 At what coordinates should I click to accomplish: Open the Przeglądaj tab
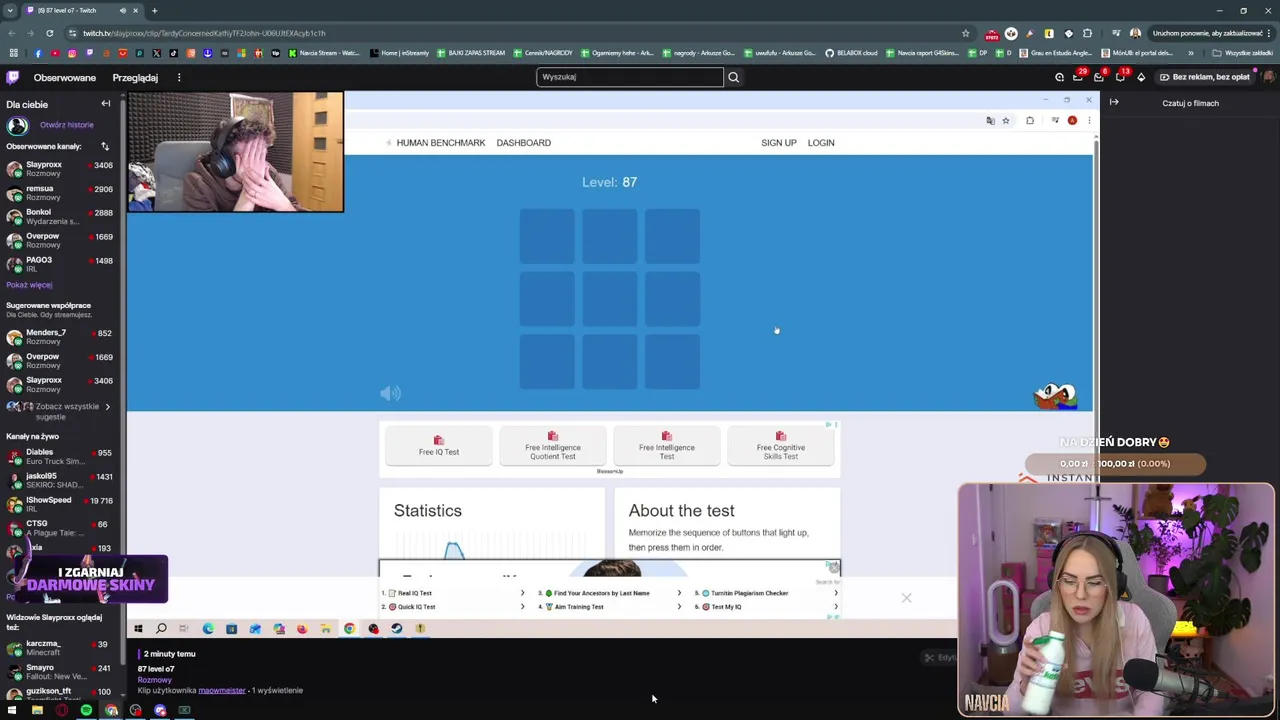click(x=135, y=77)
